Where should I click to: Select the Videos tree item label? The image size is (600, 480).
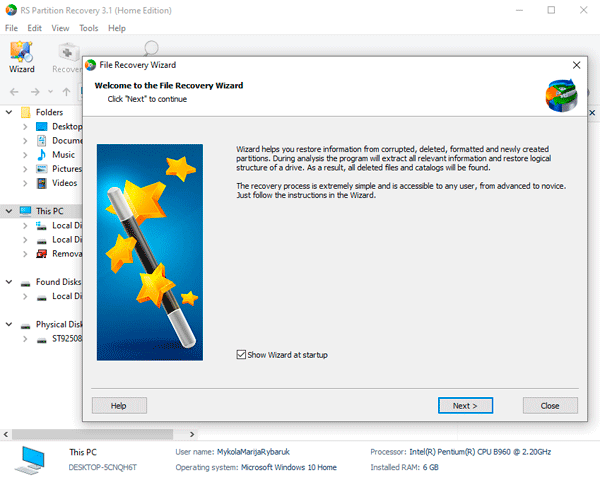(65, 183)
